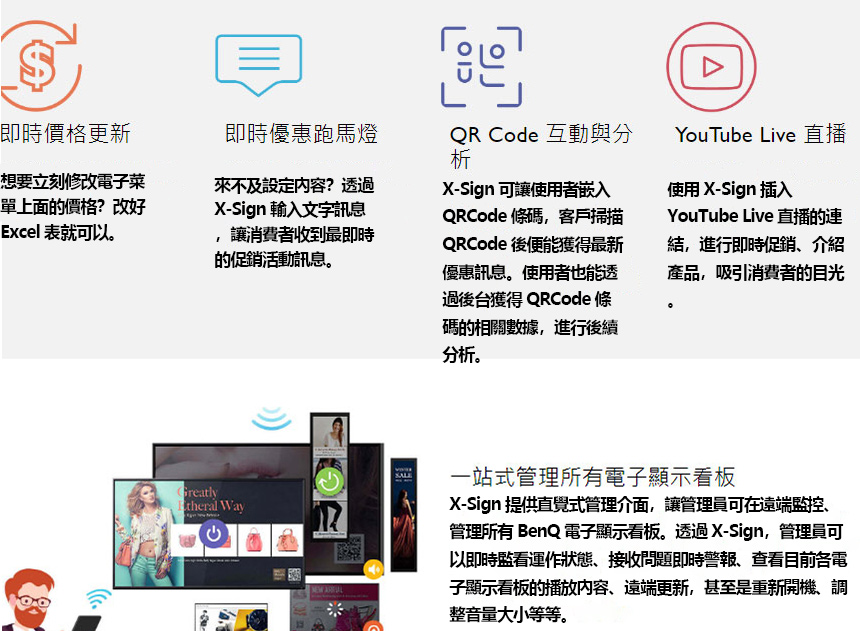Click the 一站式管理所有電子顯示看板 heading
This screenshot has width=860, height=631.
(x=592, y=477)
